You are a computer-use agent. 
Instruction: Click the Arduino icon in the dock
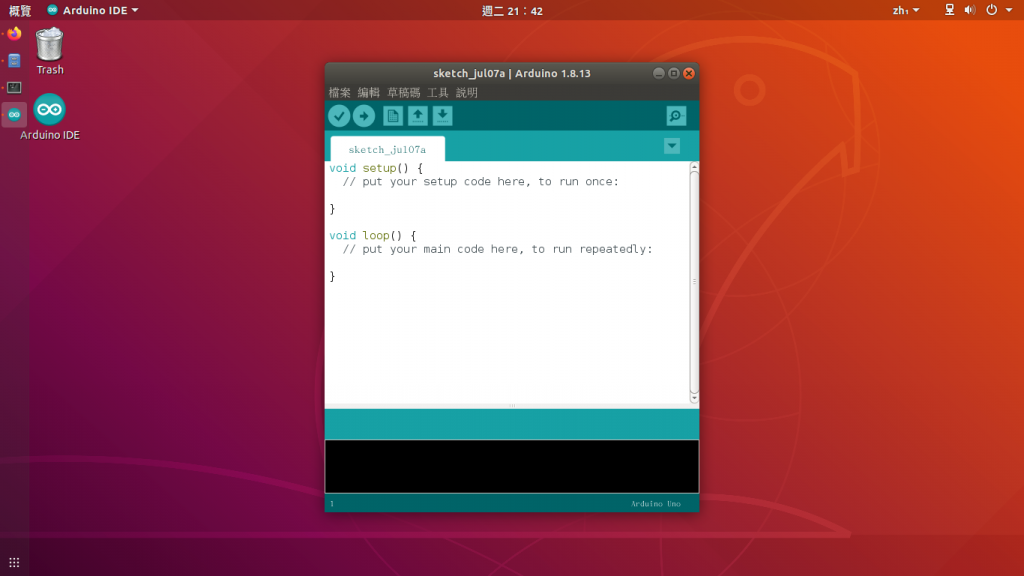pos(14,114)
